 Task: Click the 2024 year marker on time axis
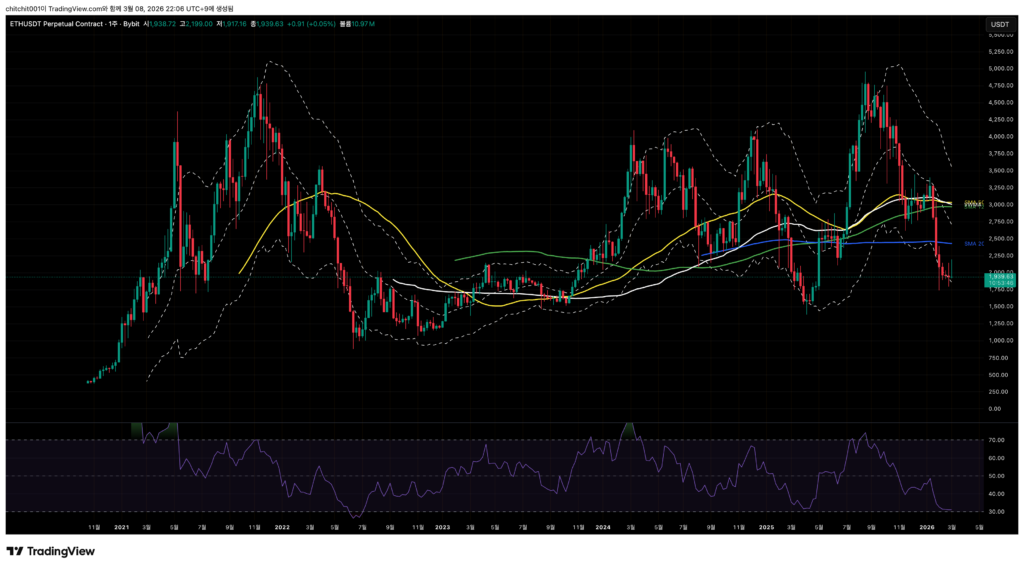click(x=603, y=525)
